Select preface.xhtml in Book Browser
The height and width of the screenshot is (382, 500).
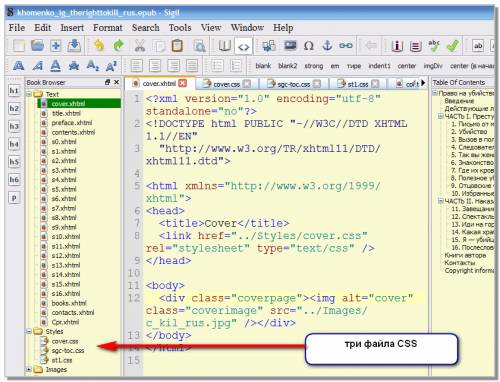click(x=71, y=123)
